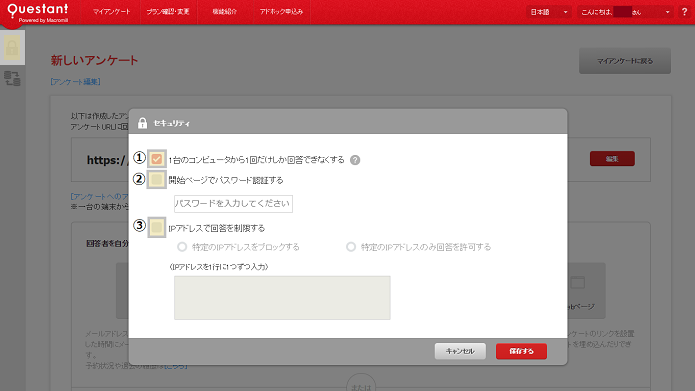The width and height of the screenshot is (695, 391).
Task: Click the Questant logo
Action: pyautogui.click(x=38, y=12)
